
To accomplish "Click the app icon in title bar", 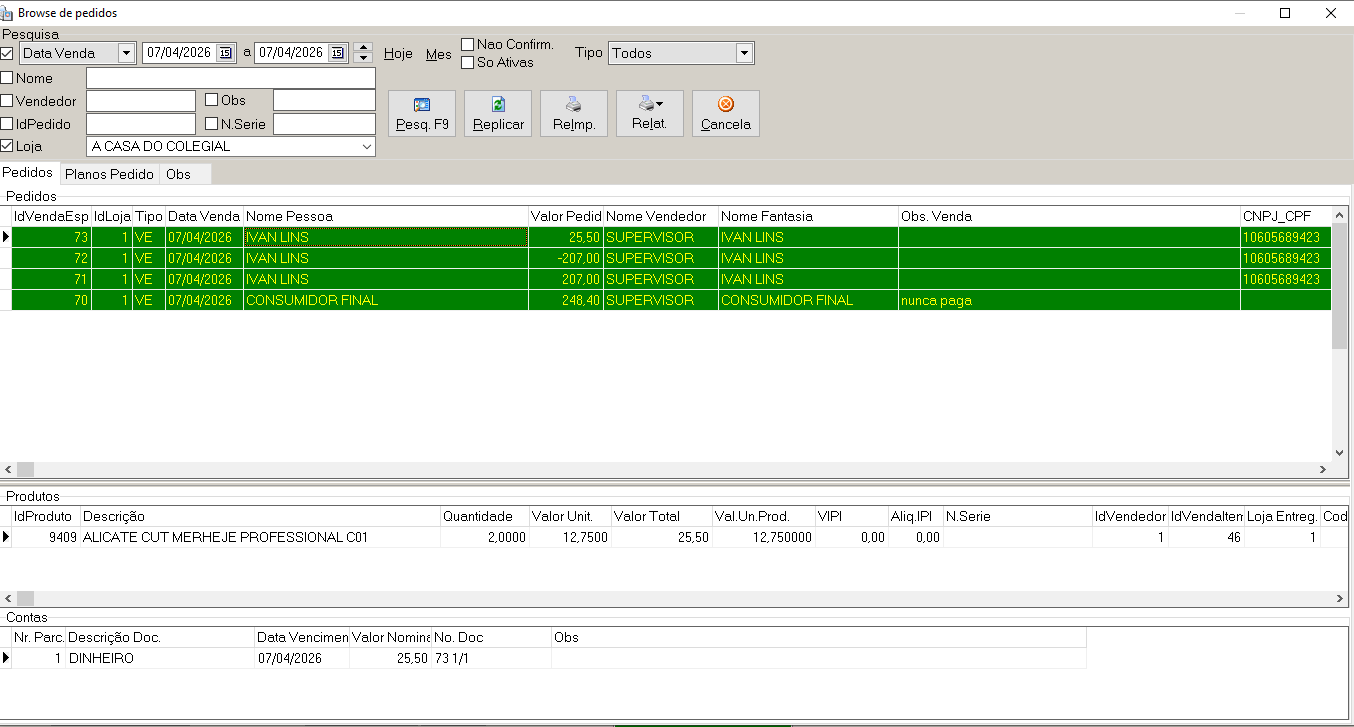I will point(8,13).
